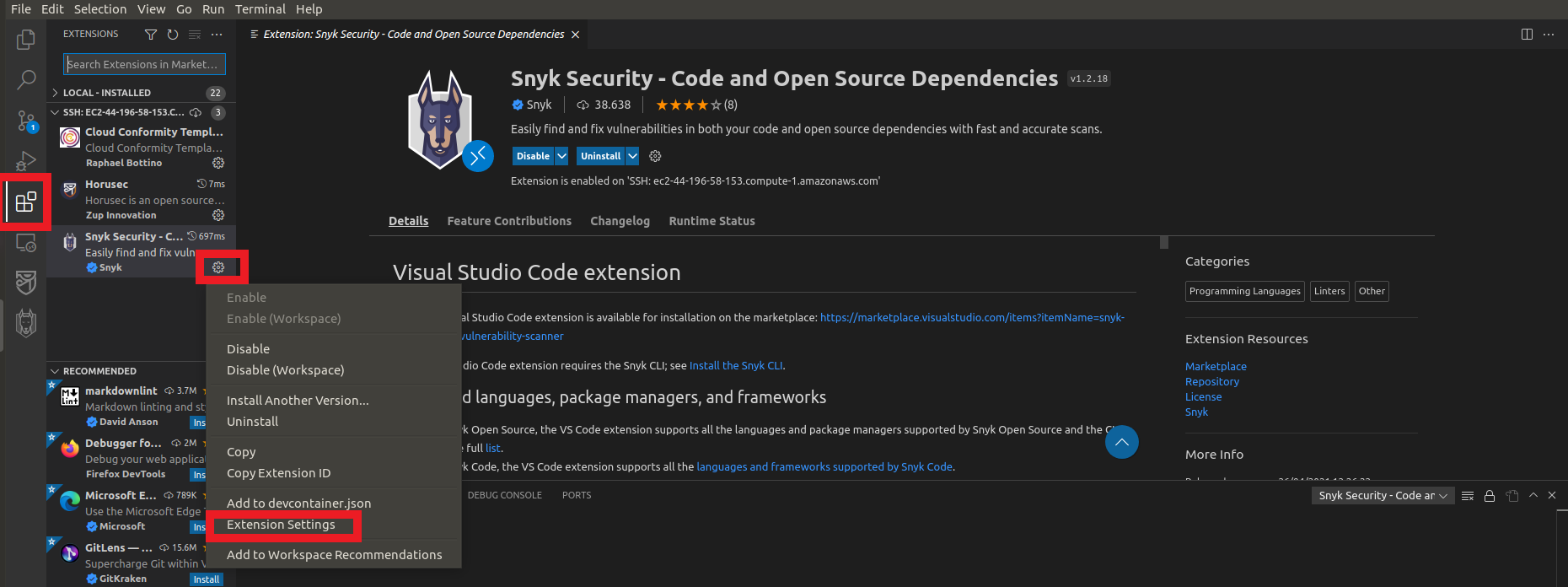Open the Install the Snyk CLI link

point(736,365)
